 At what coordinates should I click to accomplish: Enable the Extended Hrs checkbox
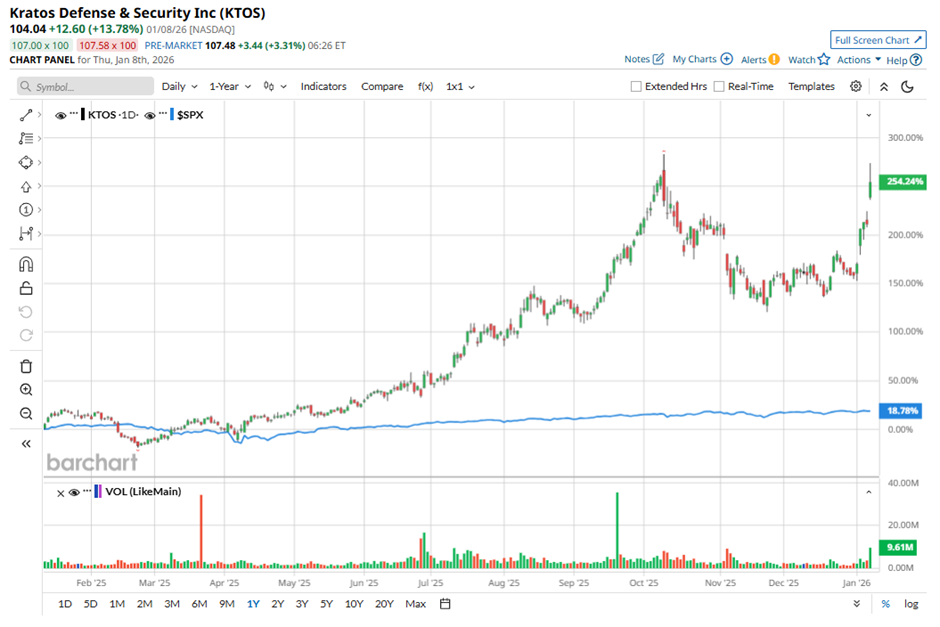point(636,87)
